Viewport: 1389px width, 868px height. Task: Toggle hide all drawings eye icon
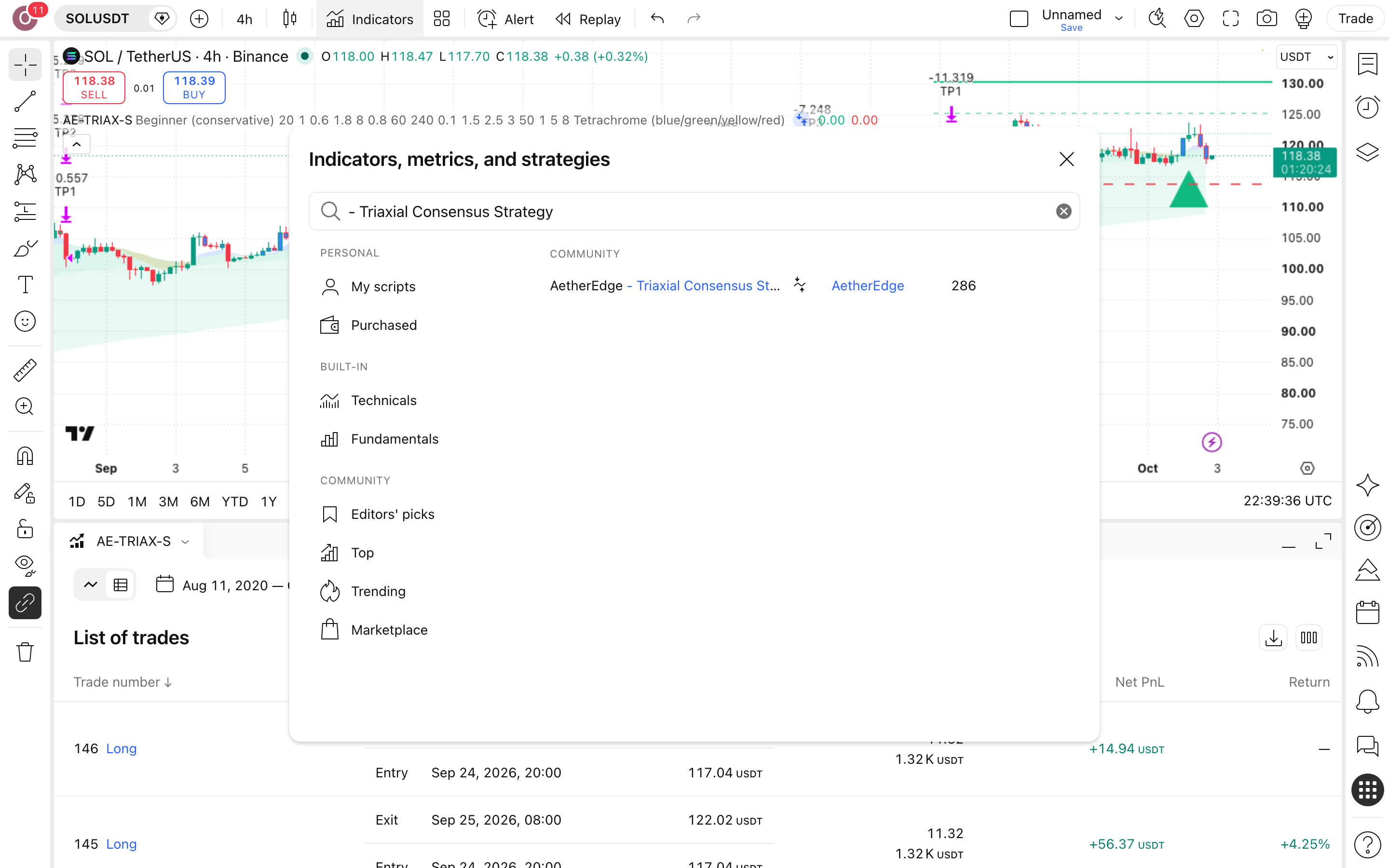tap(25, 566)
